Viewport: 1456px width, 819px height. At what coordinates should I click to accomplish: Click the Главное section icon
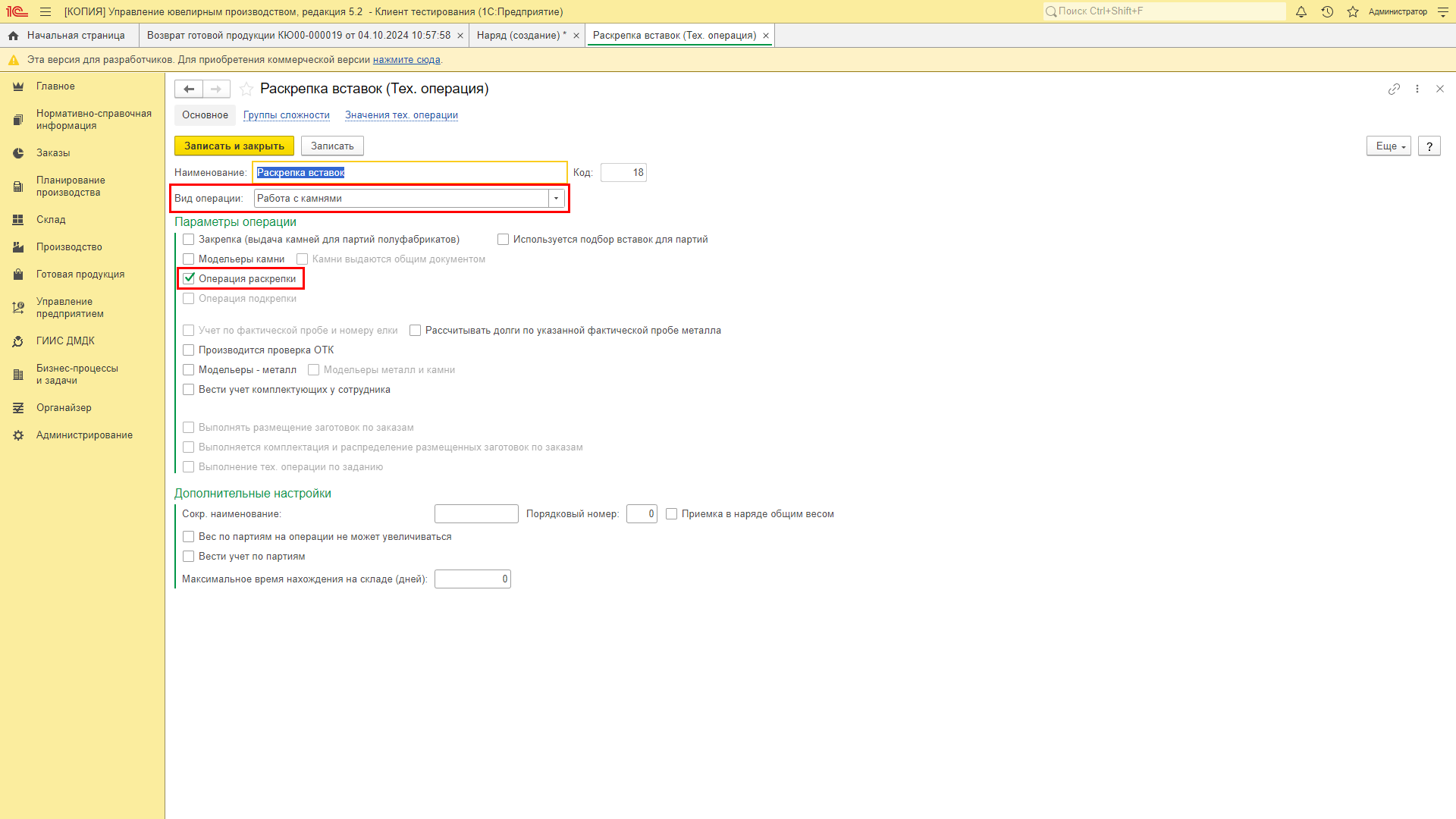pos(18,86)
